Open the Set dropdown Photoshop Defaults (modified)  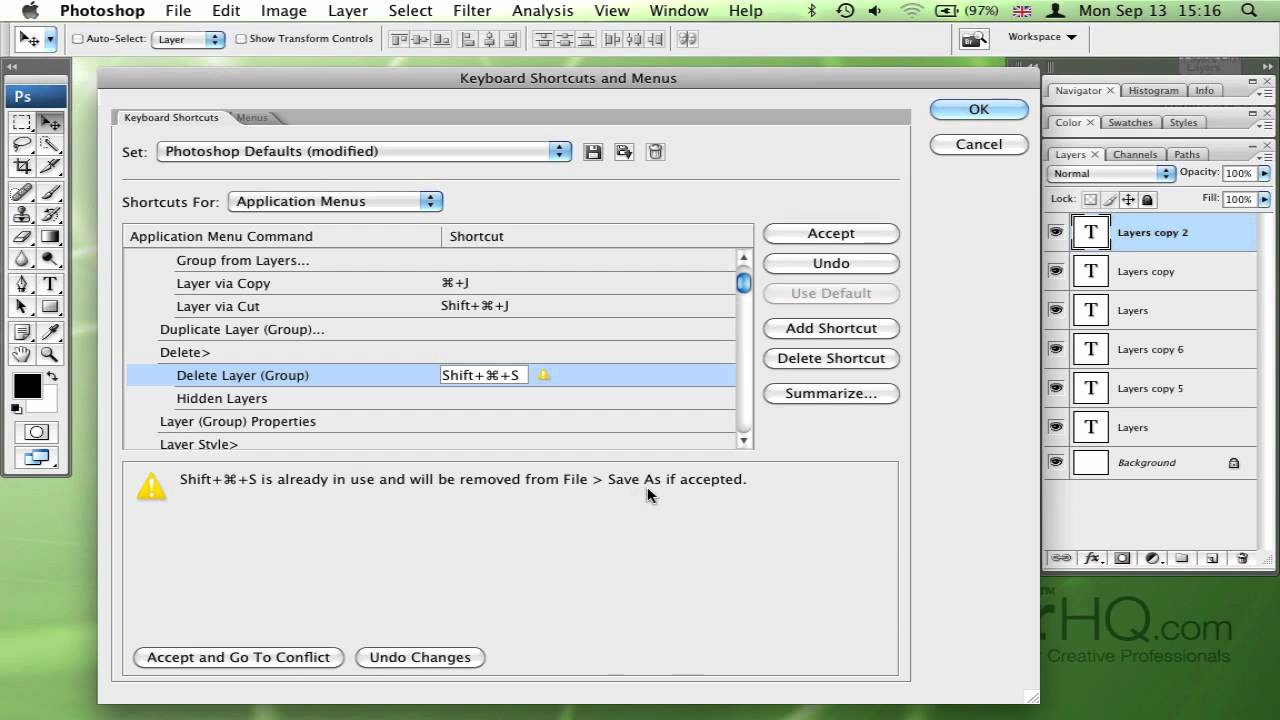364,152
